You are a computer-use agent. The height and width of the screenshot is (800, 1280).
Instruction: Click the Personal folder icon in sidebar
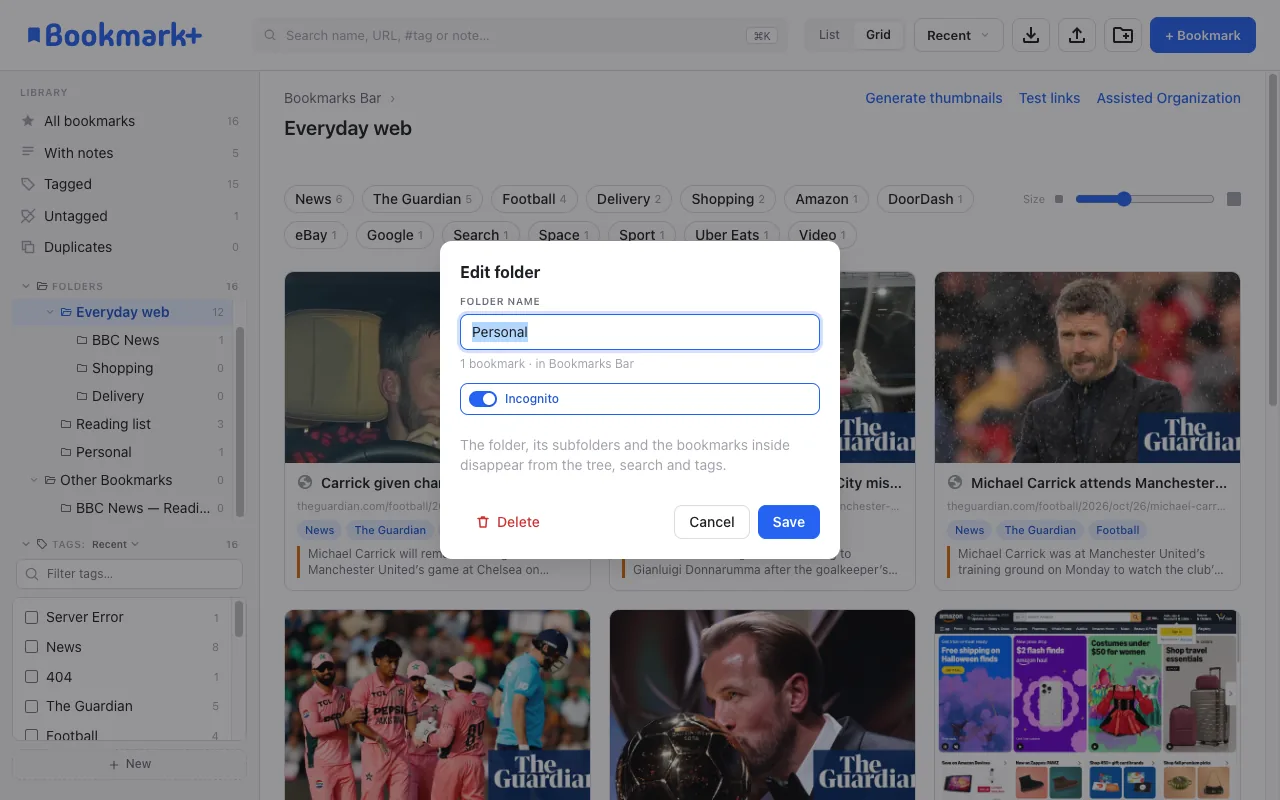pyautogui.click(x=66, y=452)
